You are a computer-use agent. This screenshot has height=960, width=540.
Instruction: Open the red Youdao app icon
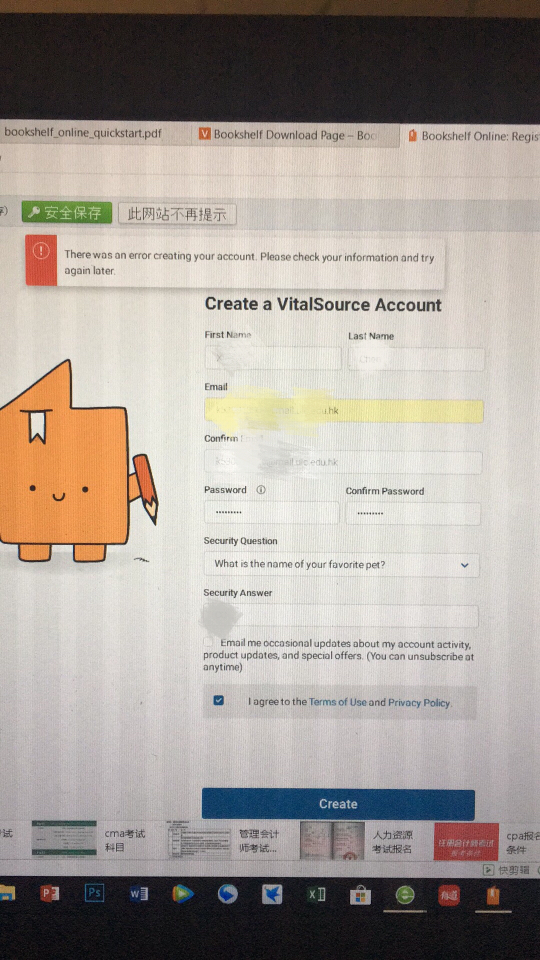point(449,895)
